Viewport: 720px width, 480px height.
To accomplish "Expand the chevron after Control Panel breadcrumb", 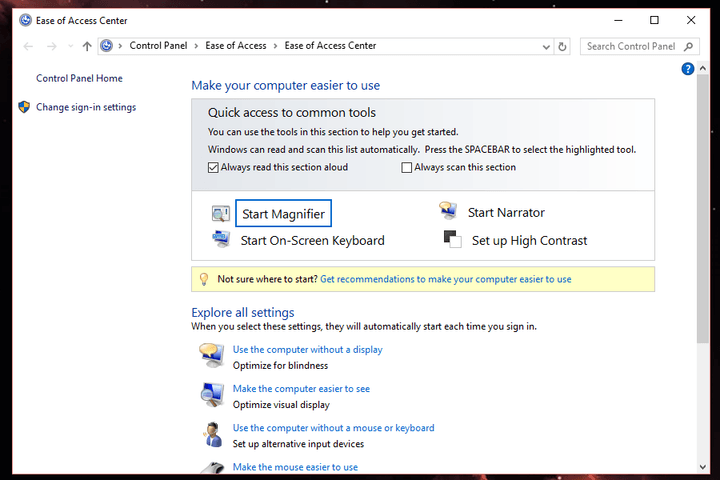I will coord(196,46).
